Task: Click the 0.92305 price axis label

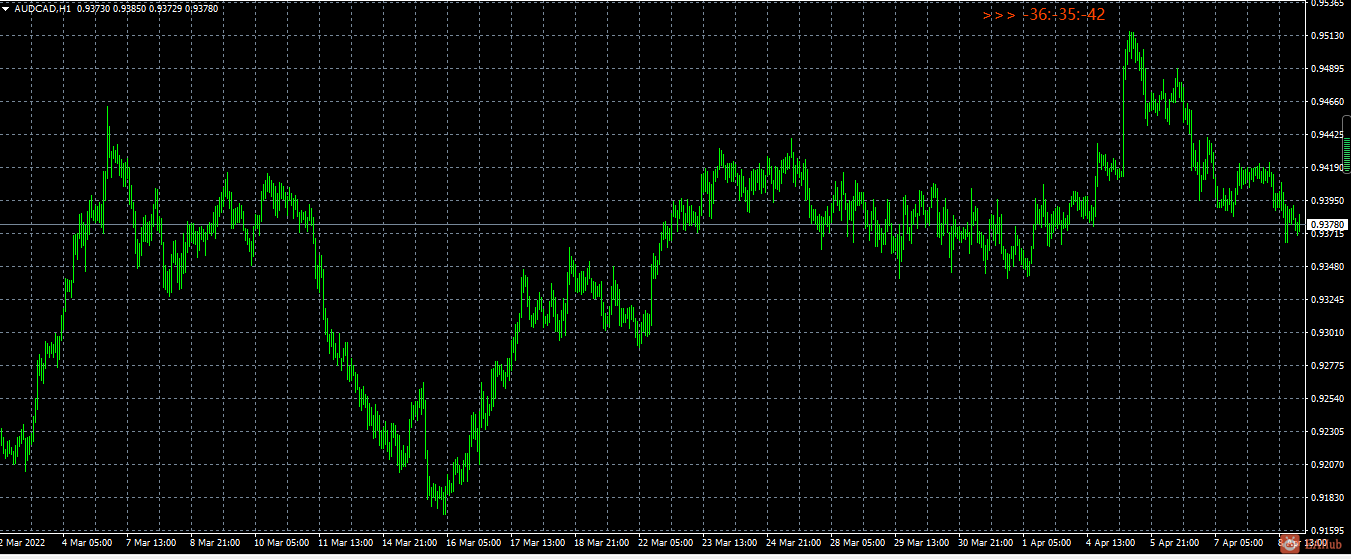Action: (1327, 432)
